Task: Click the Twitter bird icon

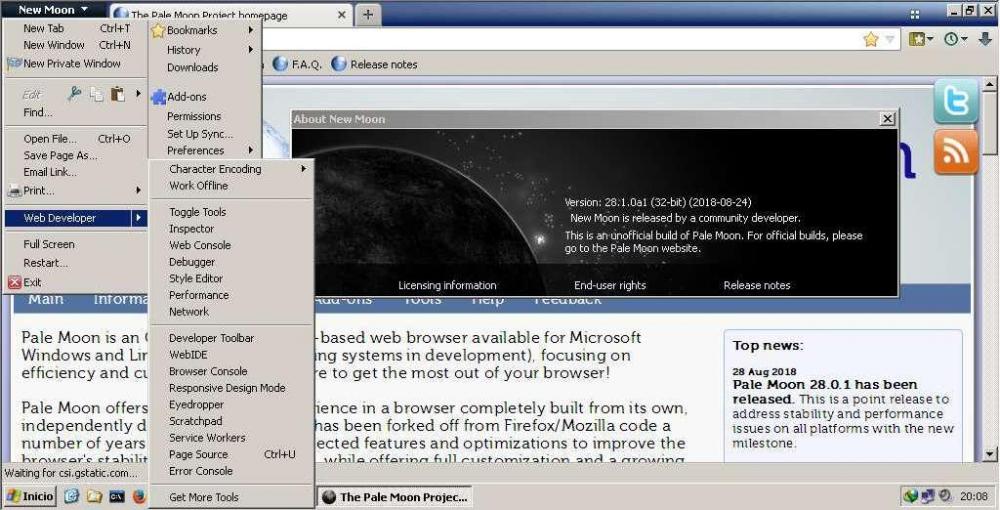Action: pos(955,102)
